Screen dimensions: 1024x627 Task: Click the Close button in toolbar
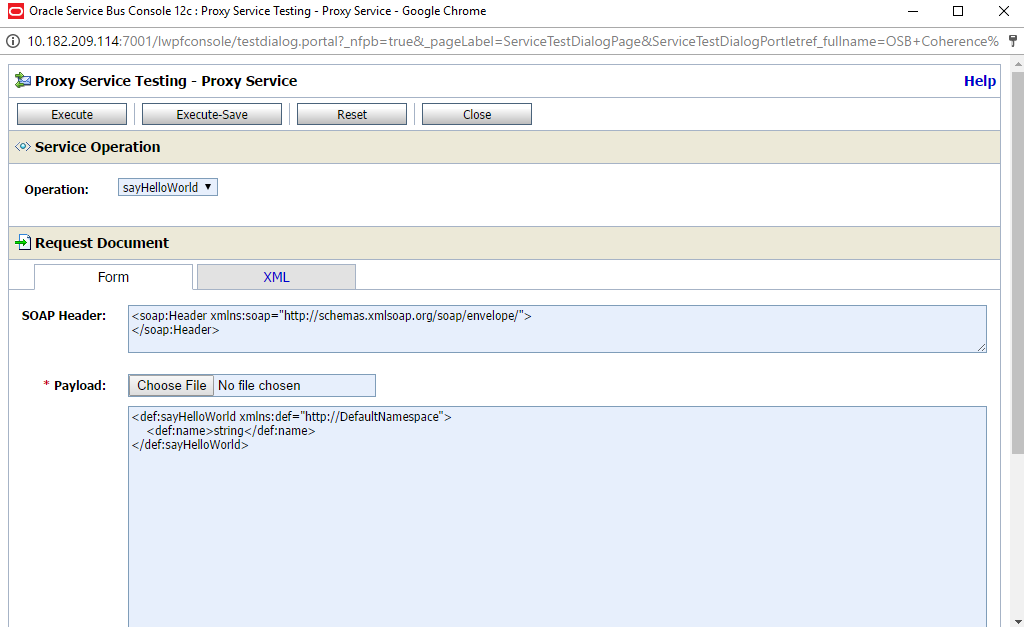click(x=477, y=114)
